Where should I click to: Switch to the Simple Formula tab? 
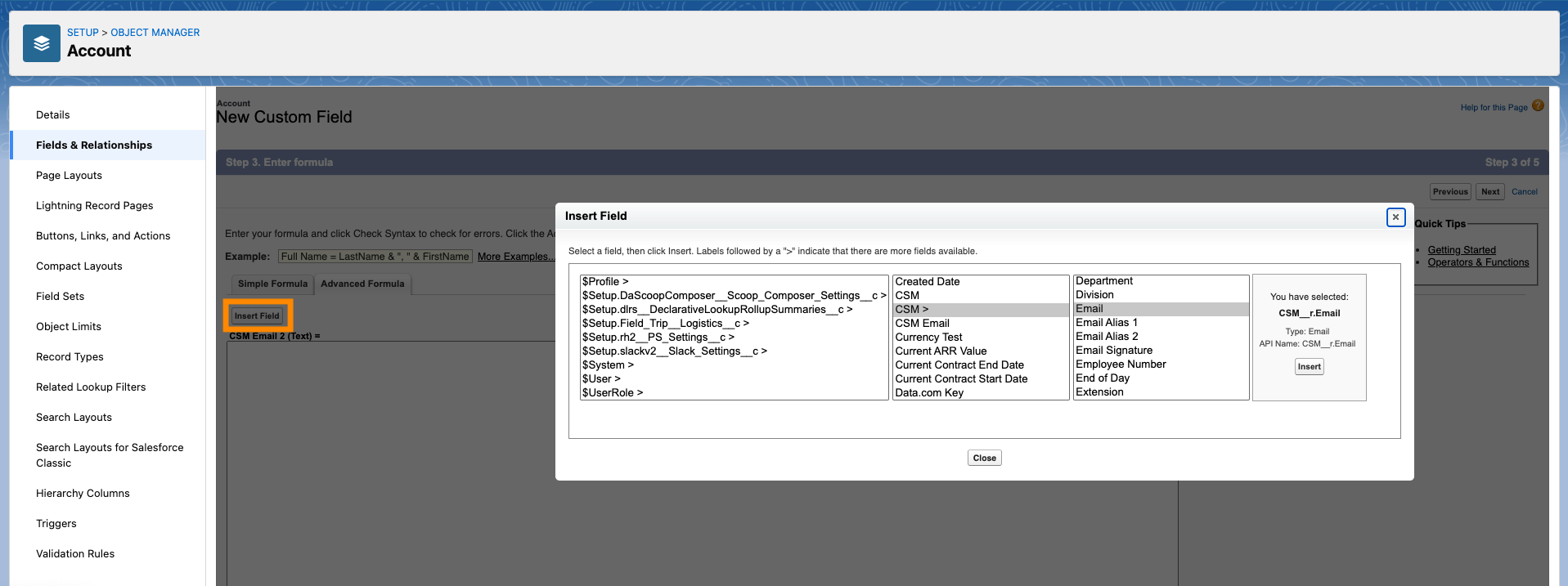(x=272, y=284)
